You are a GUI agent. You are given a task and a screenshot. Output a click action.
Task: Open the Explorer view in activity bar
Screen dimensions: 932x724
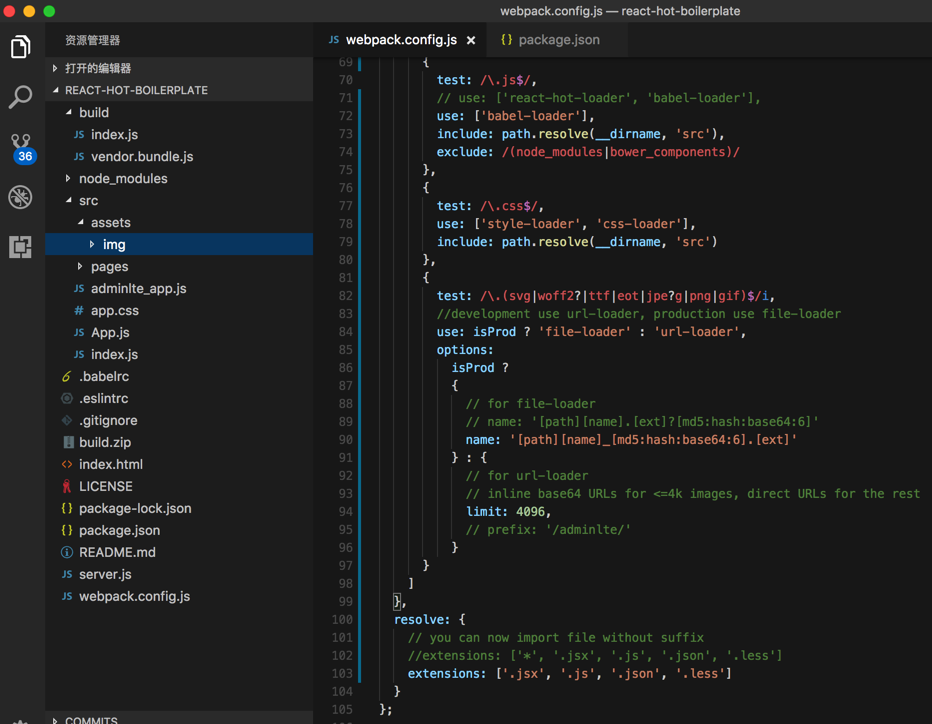(x=20, y=47)
